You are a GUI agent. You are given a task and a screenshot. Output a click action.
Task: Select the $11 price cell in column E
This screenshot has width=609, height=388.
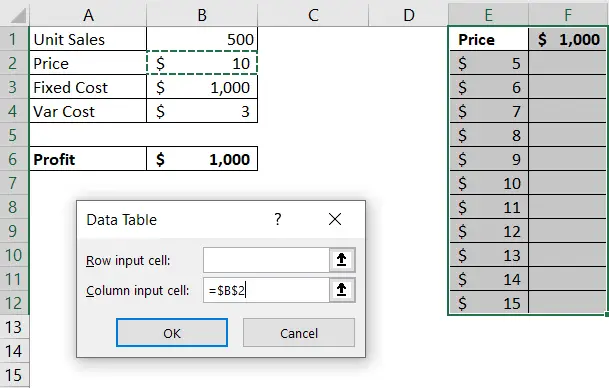click(489, 207)
